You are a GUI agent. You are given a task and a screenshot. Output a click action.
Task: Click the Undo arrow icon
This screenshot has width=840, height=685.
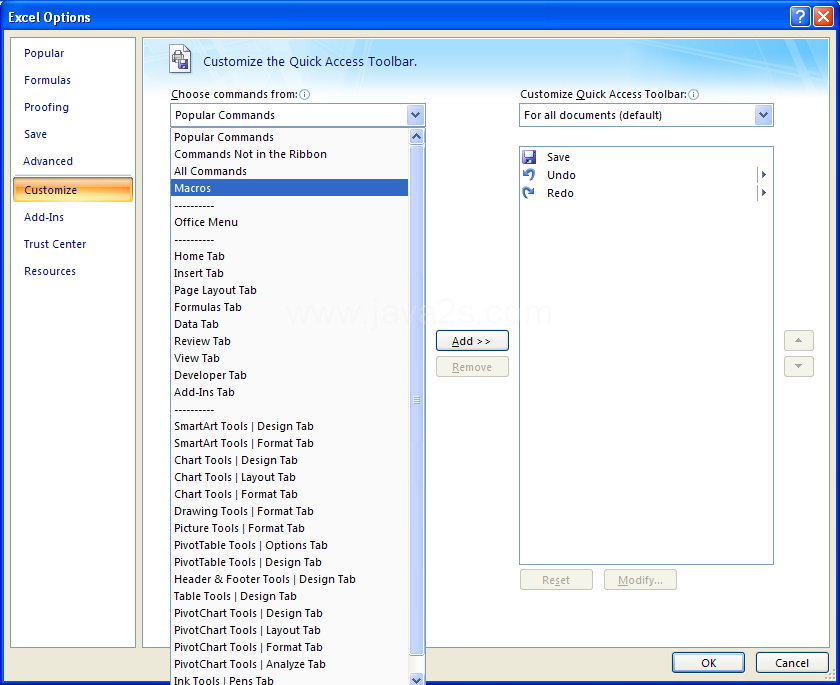pos(529,175)
